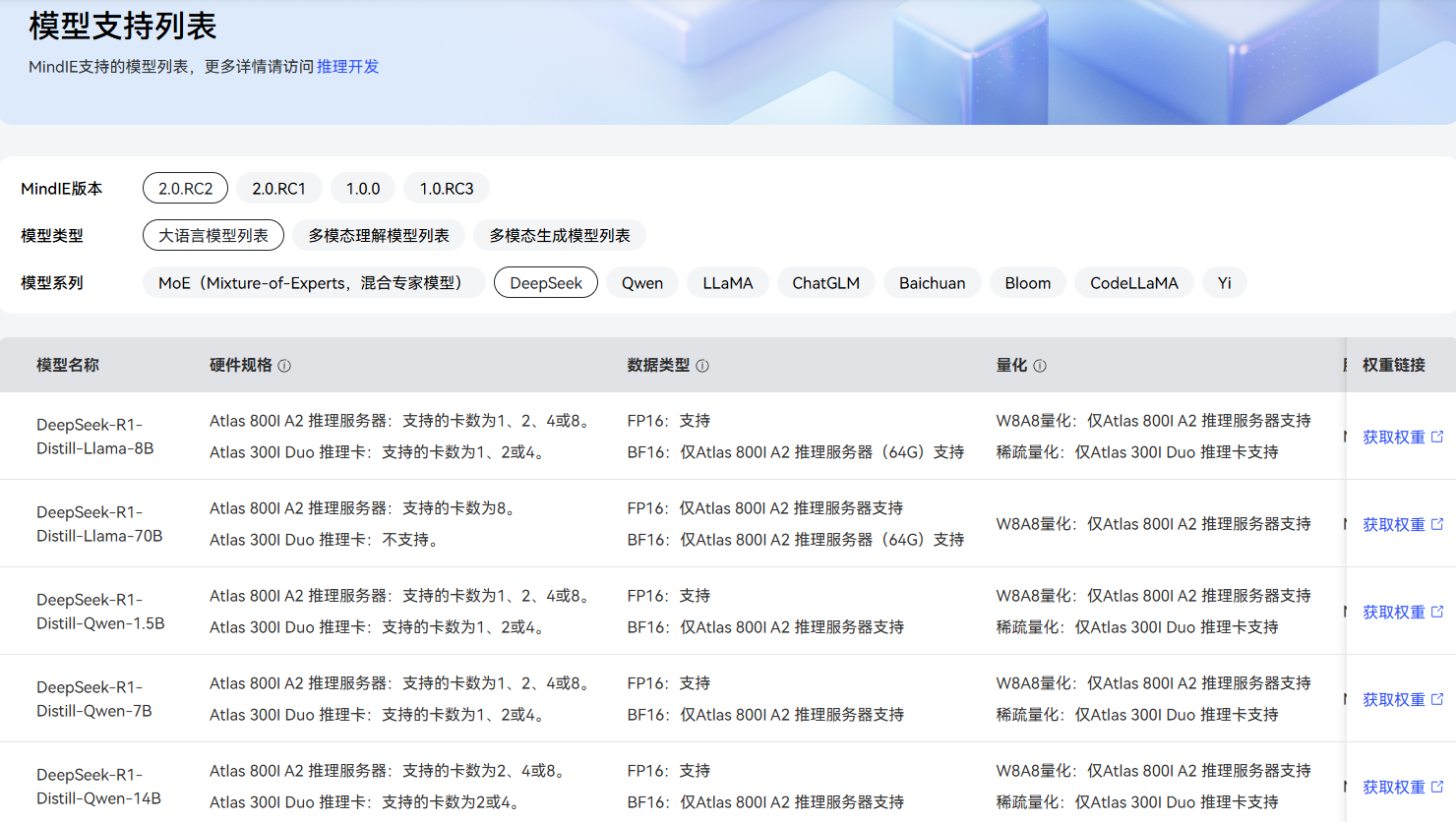1456x822 pixels.
Task: Select MindIE version 1.0.0
Action: point(363,189)
